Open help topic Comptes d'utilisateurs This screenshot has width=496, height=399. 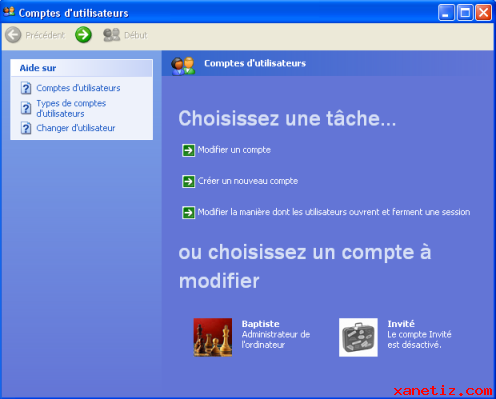click(x=78, y=88)
